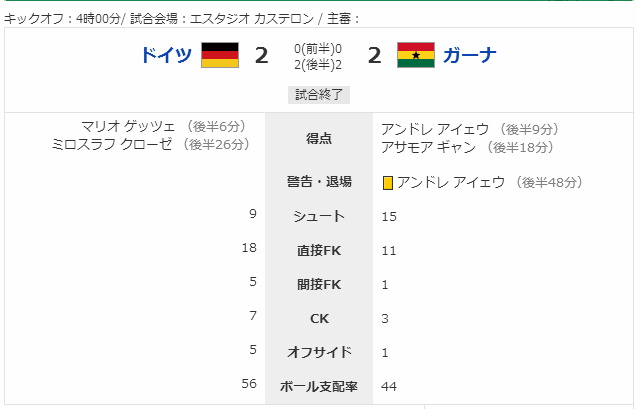
Task: Open the ガーナ team link
Action: coord(469,55)
